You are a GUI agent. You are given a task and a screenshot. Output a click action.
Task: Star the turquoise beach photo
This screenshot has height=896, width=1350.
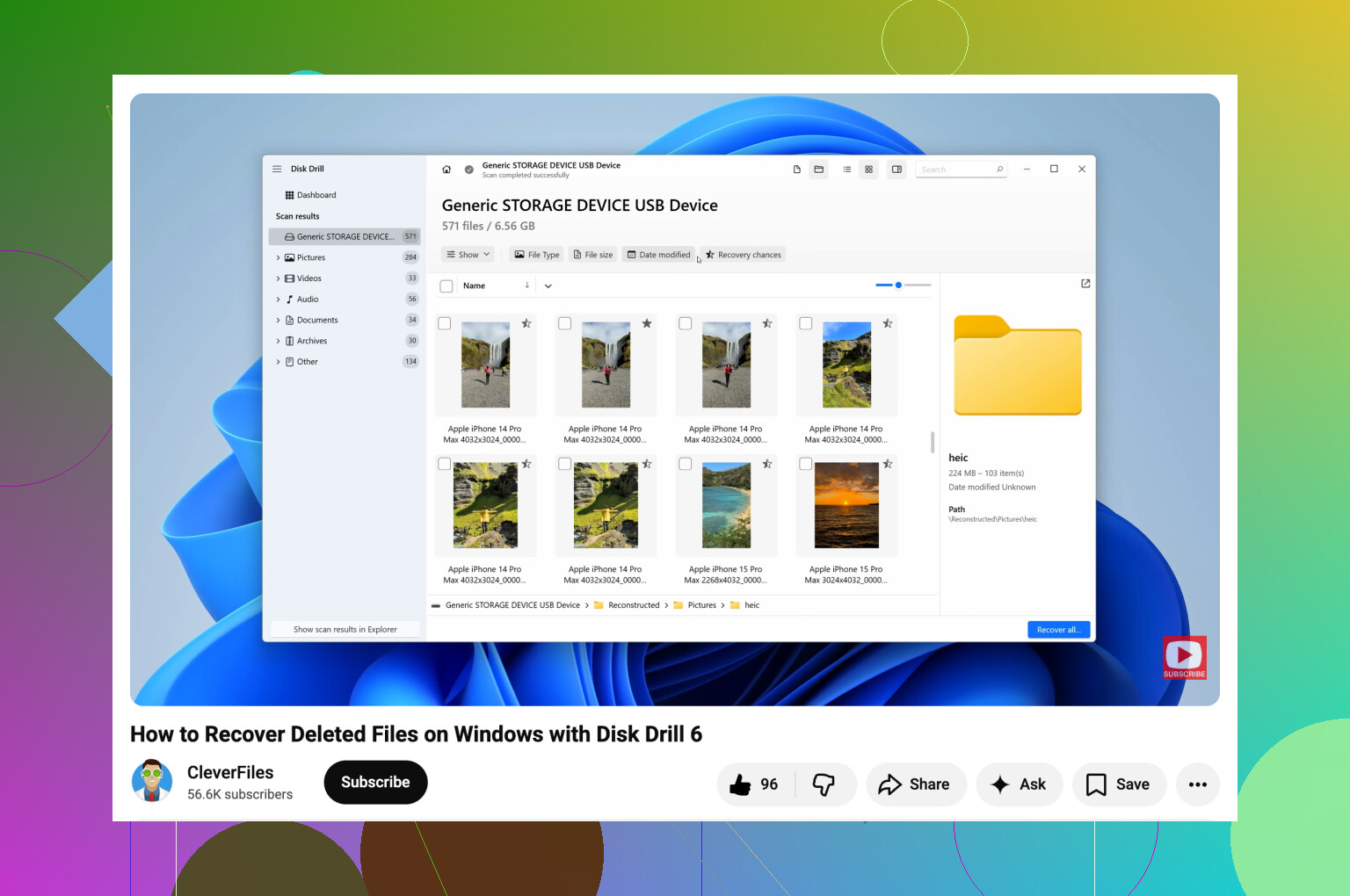[767, 464]
